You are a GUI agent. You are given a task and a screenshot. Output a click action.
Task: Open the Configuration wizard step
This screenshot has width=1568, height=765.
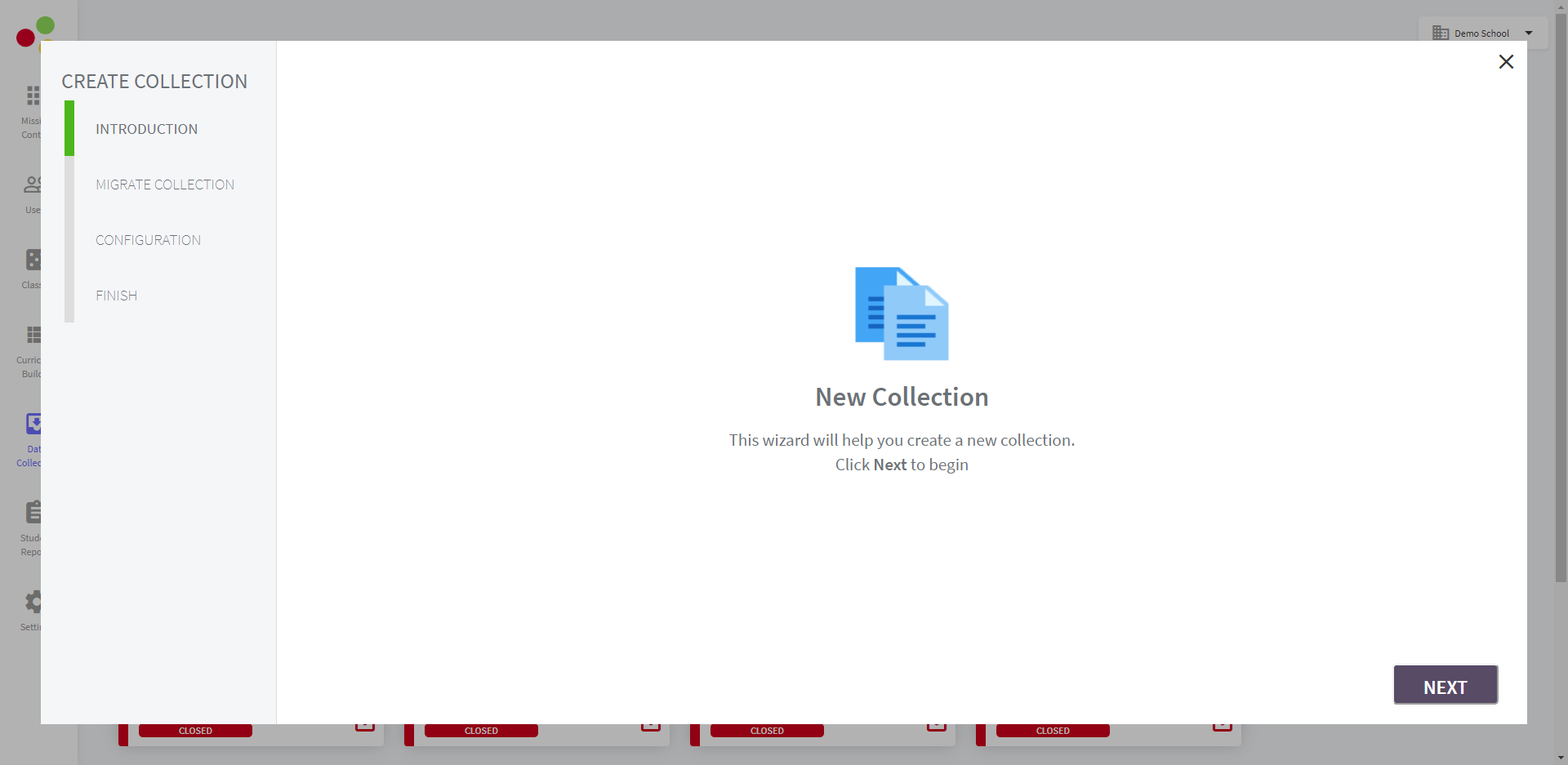[148, 240]
